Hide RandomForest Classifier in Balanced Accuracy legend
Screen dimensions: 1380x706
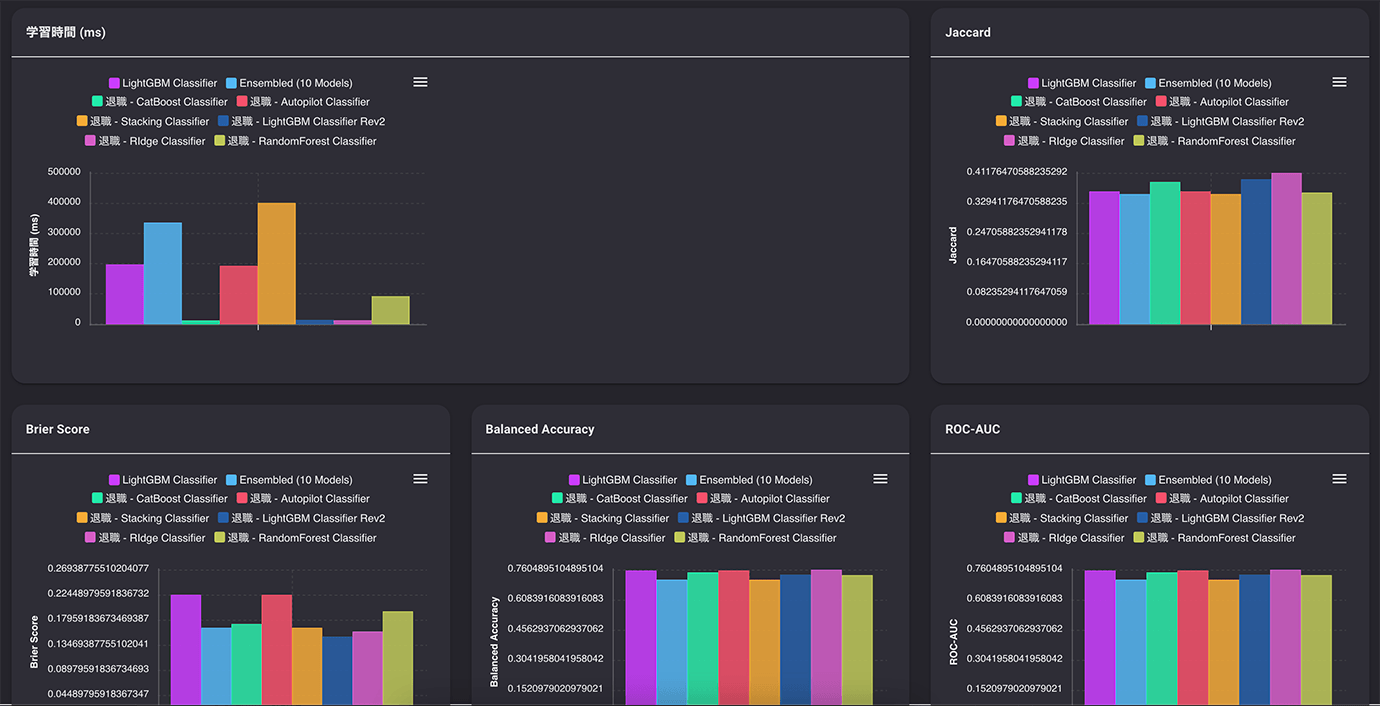tap(756, 538)
